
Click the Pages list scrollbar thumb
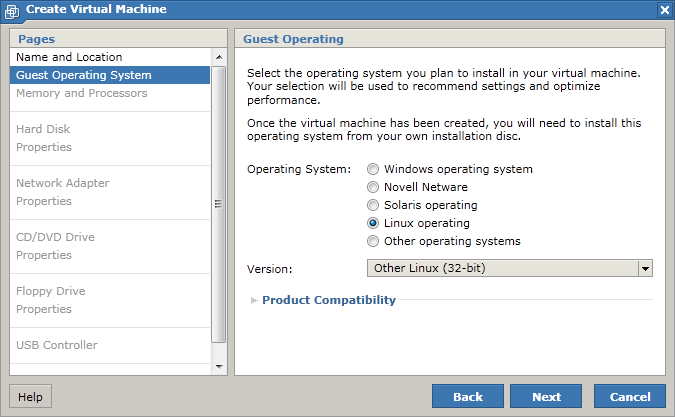click(219, 204)
